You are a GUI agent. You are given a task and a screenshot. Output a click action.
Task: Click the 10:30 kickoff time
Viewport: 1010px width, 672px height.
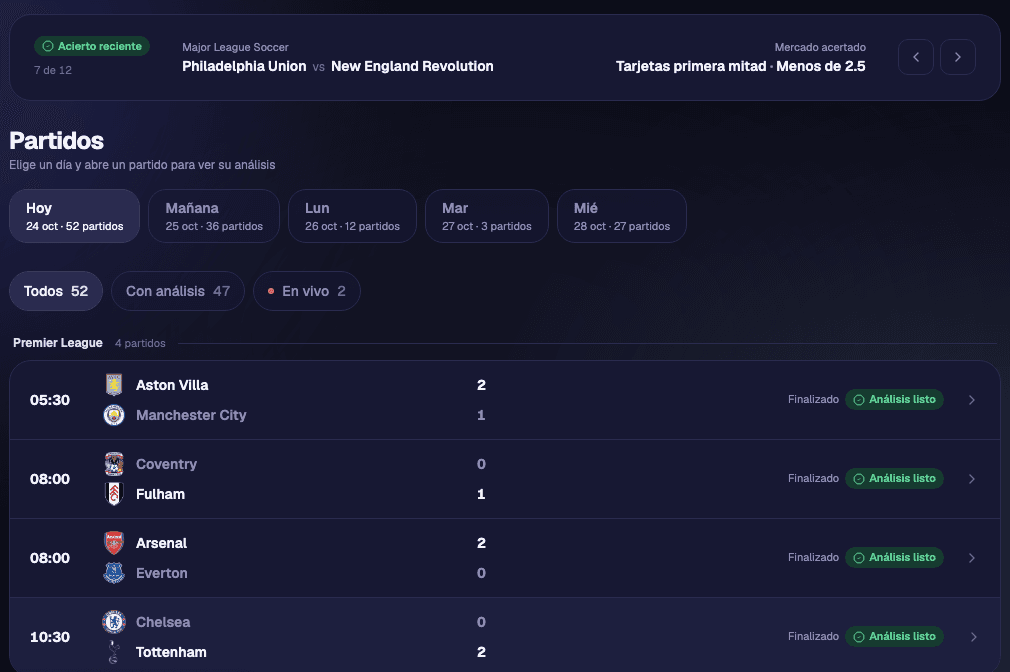coord(50,637)
